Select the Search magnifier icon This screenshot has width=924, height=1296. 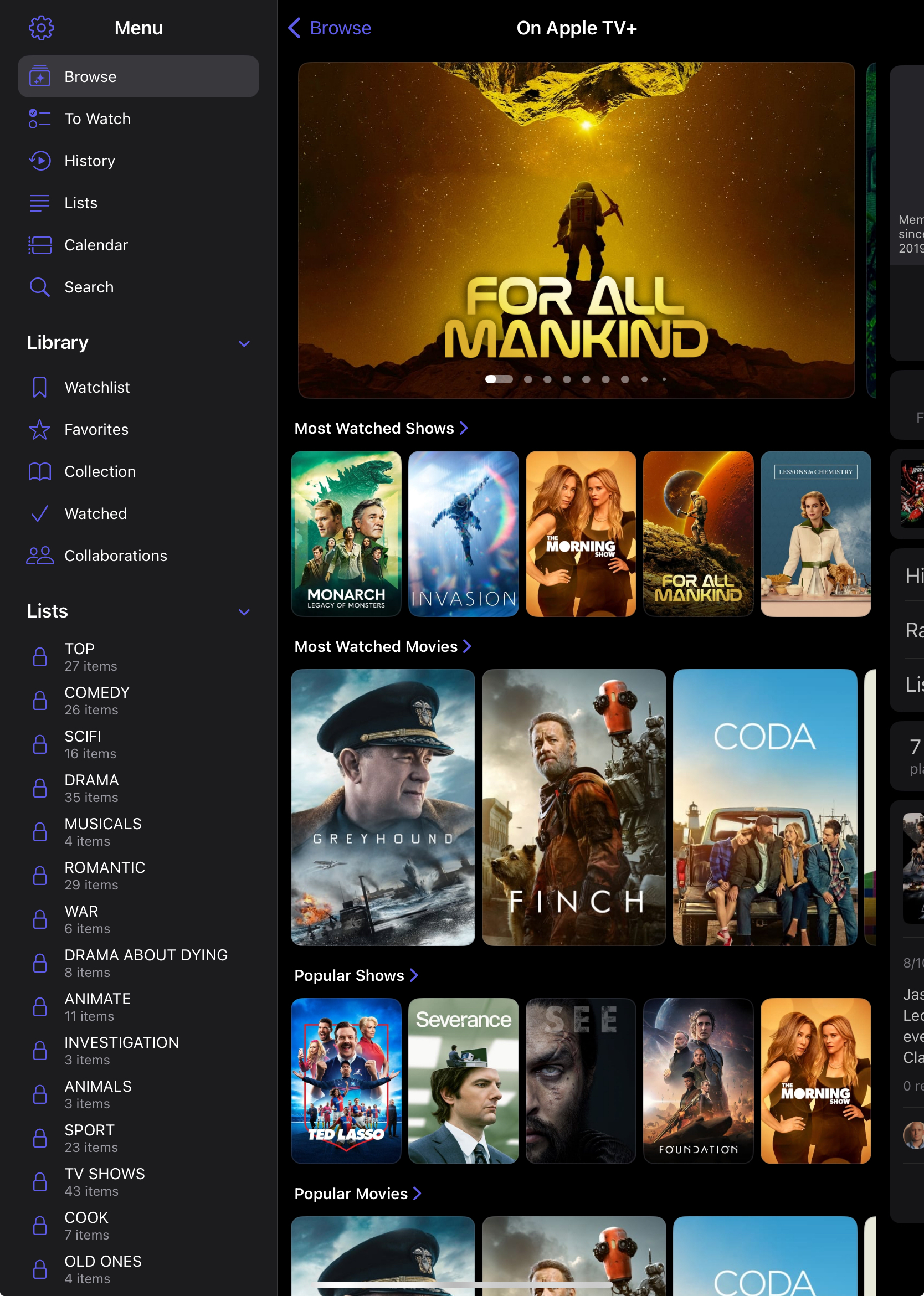click(x=40, y=287)
